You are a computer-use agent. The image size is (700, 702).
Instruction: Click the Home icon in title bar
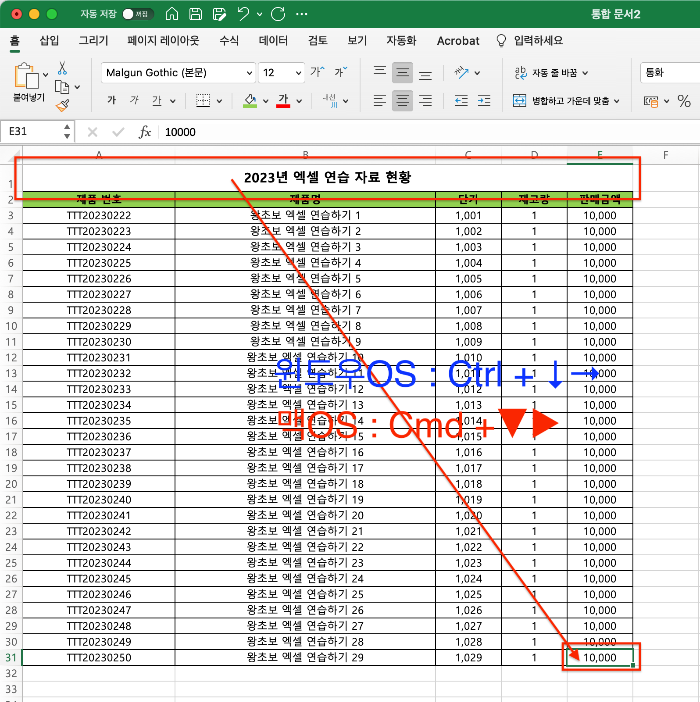coord(172,14)
